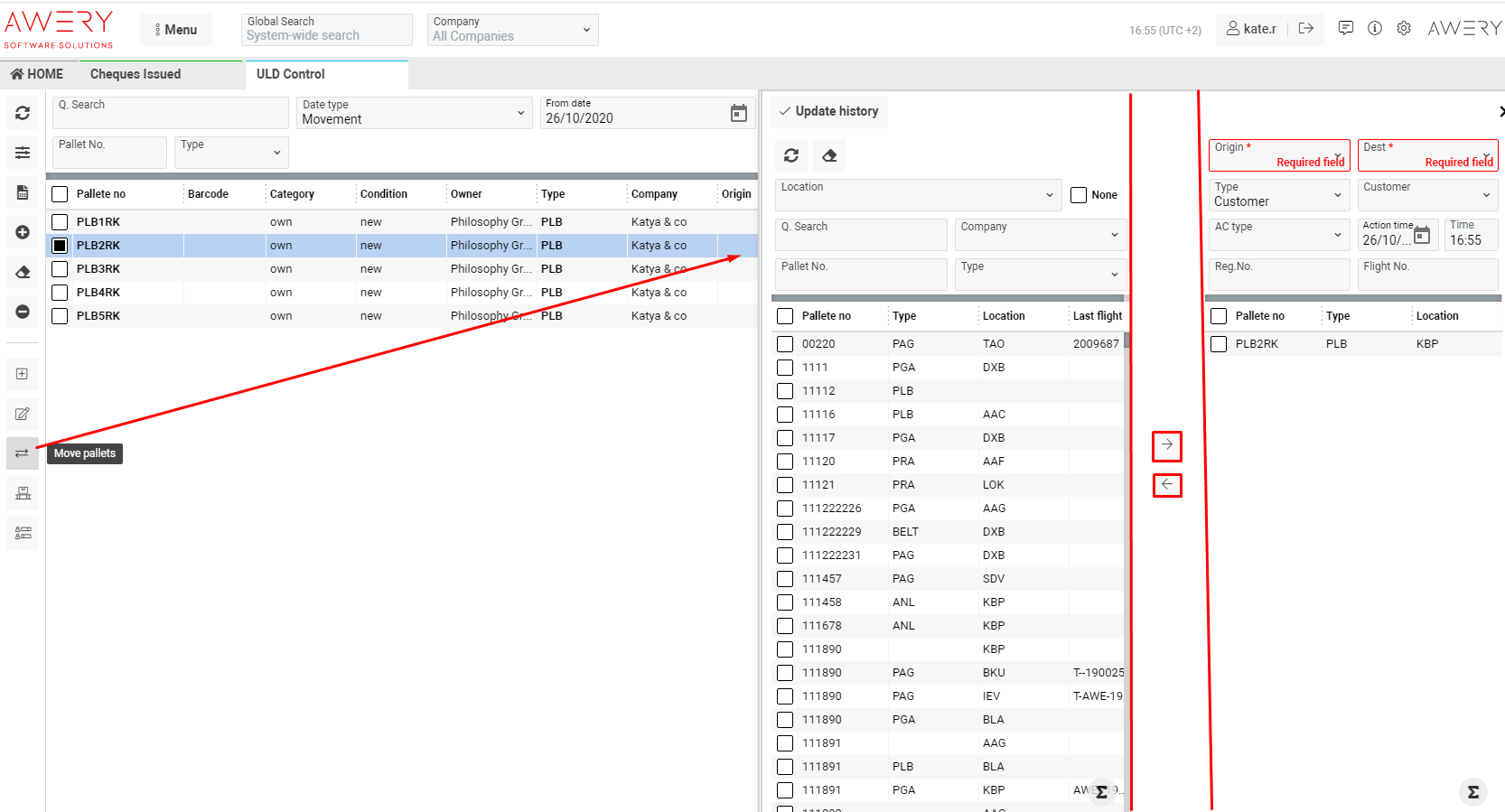Click the Move pallets icon in sidebar
The image size is (1505, 812).
pos(23,453)
